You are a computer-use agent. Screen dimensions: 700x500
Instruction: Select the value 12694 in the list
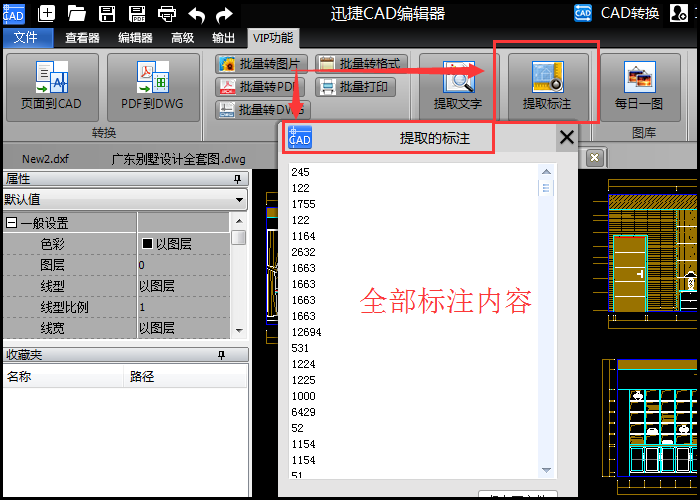(x=306, y=332)
